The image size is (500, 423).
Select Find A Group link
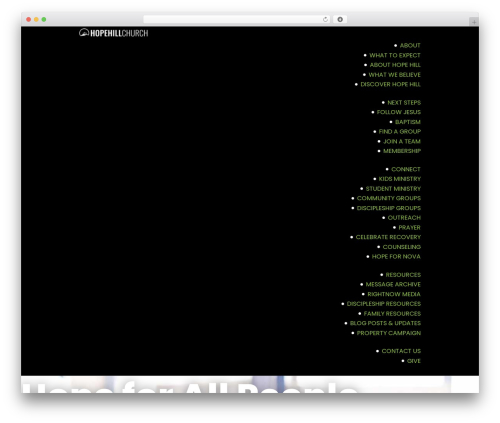coord(400,131)
